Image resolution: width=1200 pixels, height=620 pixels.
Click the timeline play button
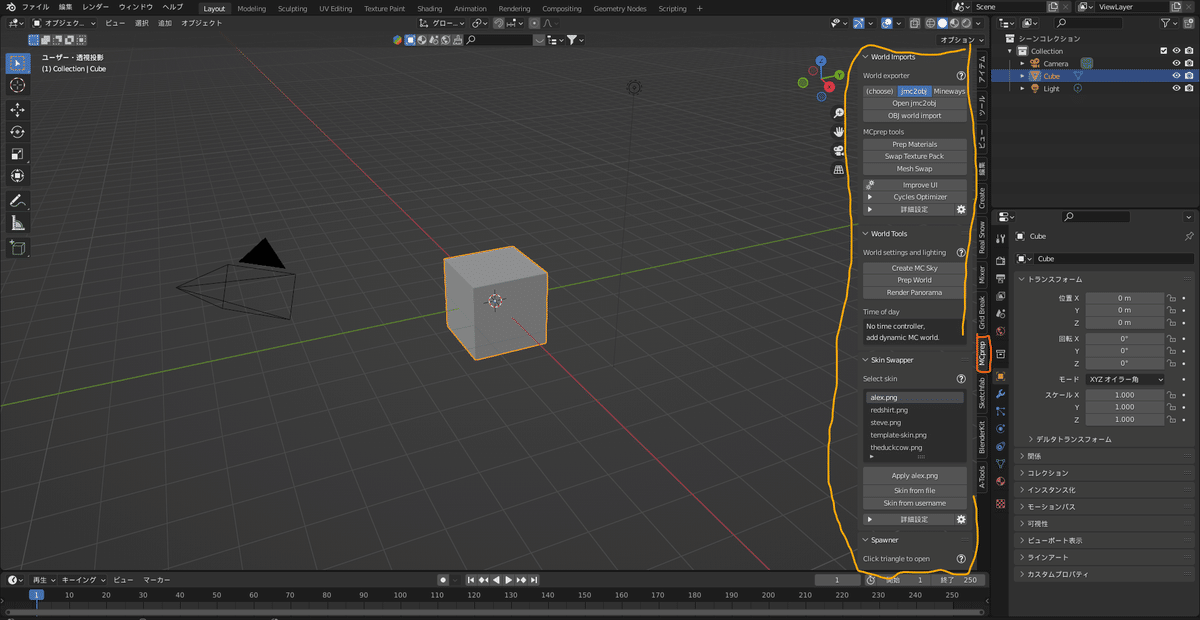[x=508, y=580]
